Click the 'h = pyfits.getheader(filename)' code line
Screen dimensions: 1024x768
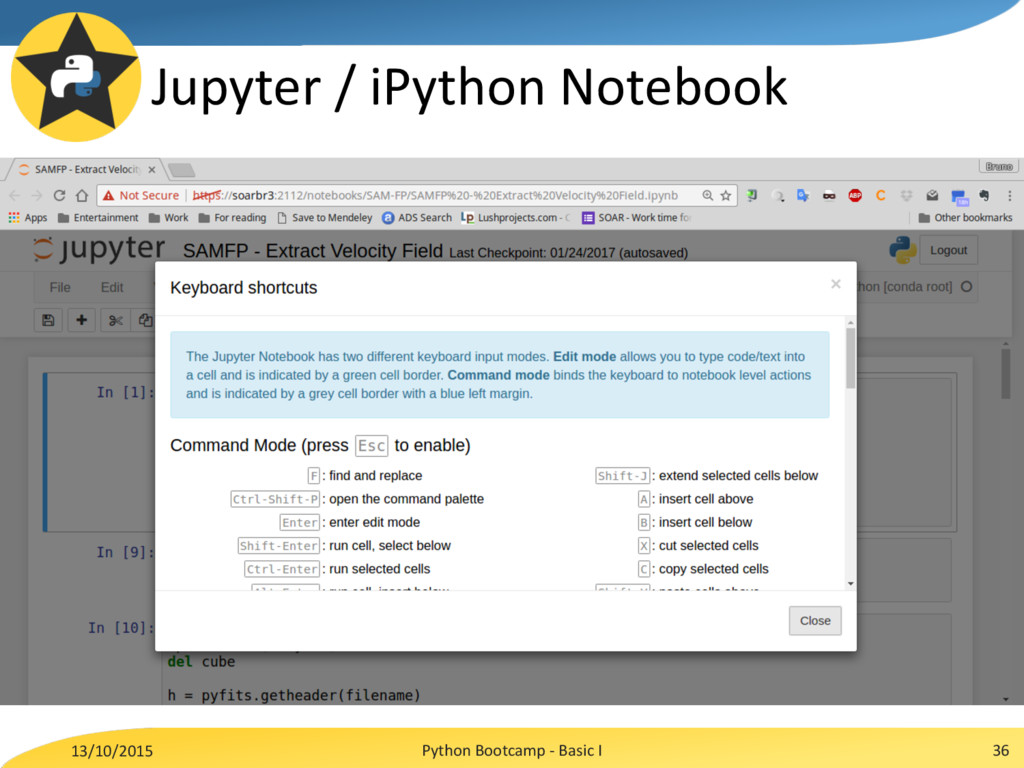(x=294, y=695)
